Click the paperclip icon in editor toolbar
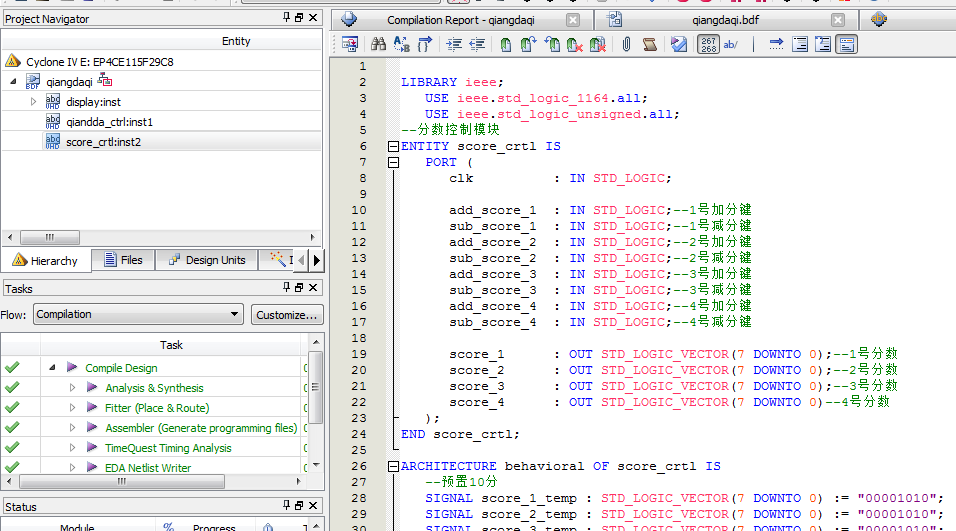 coord(626,44)
